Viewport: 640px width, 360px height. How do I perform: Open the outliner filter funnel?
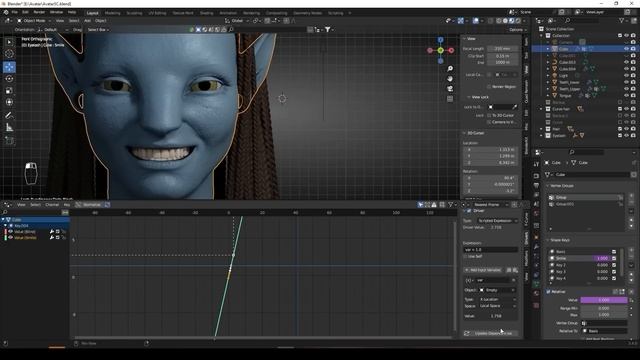coord(622,20)
